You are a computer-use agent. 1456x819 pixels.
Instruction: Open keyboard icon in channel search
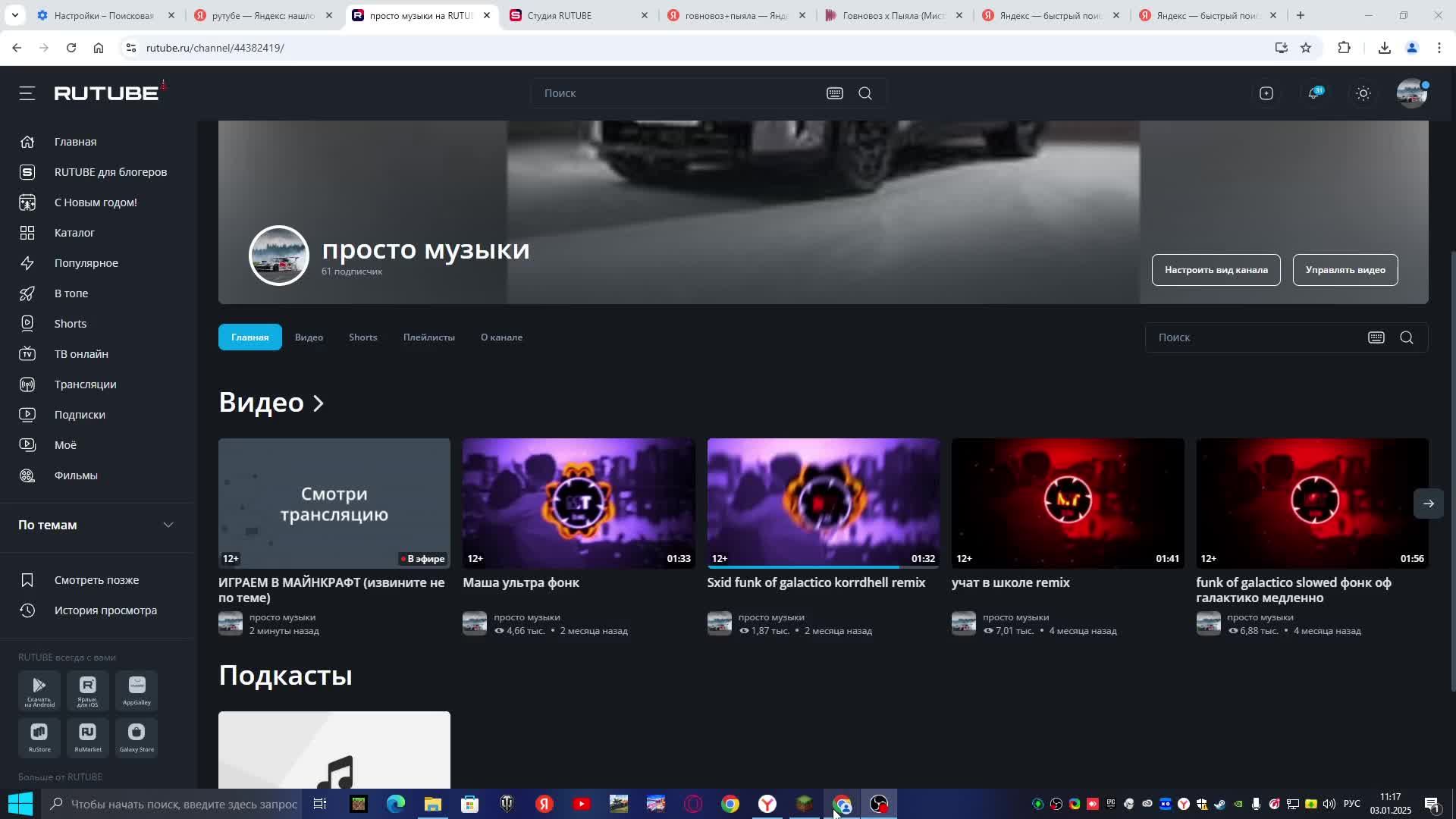1376,337
